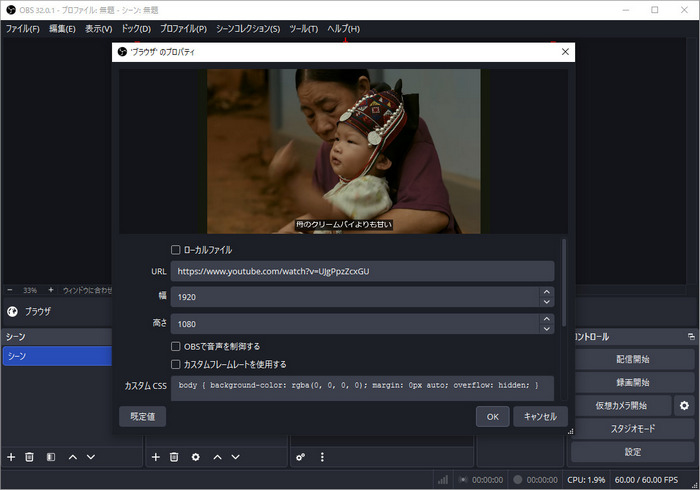Open the ツール(T) menu
This screenshot has width=700, height=490.
[x=304, y=29]
